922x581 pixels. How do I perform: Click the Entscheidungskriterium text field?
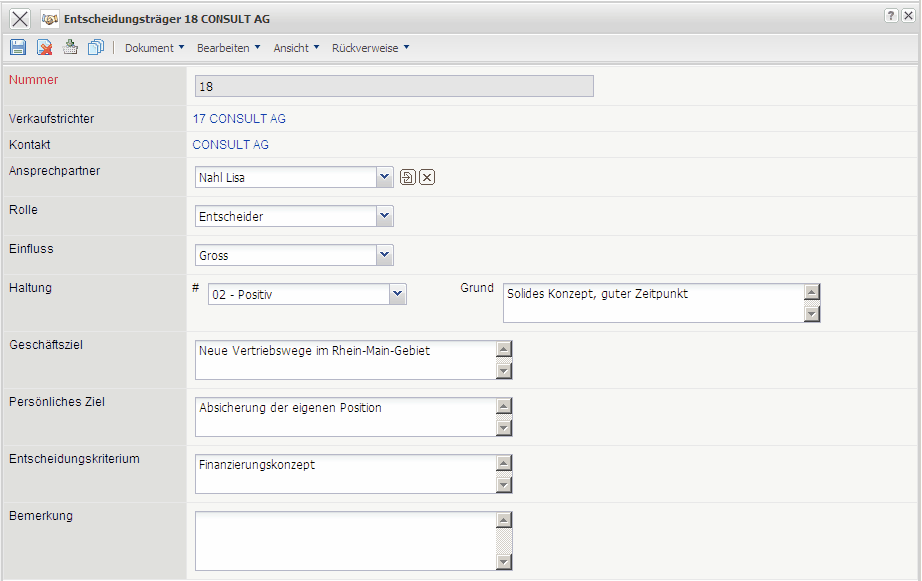coord(345,474)
